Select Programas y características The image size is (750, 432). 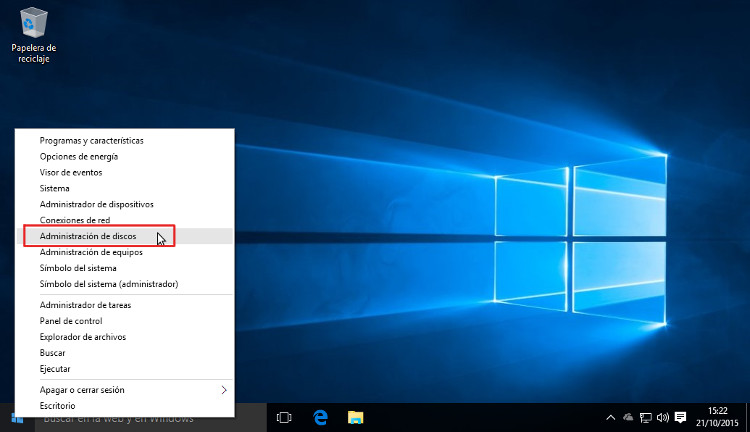click(x=124, y=141)
